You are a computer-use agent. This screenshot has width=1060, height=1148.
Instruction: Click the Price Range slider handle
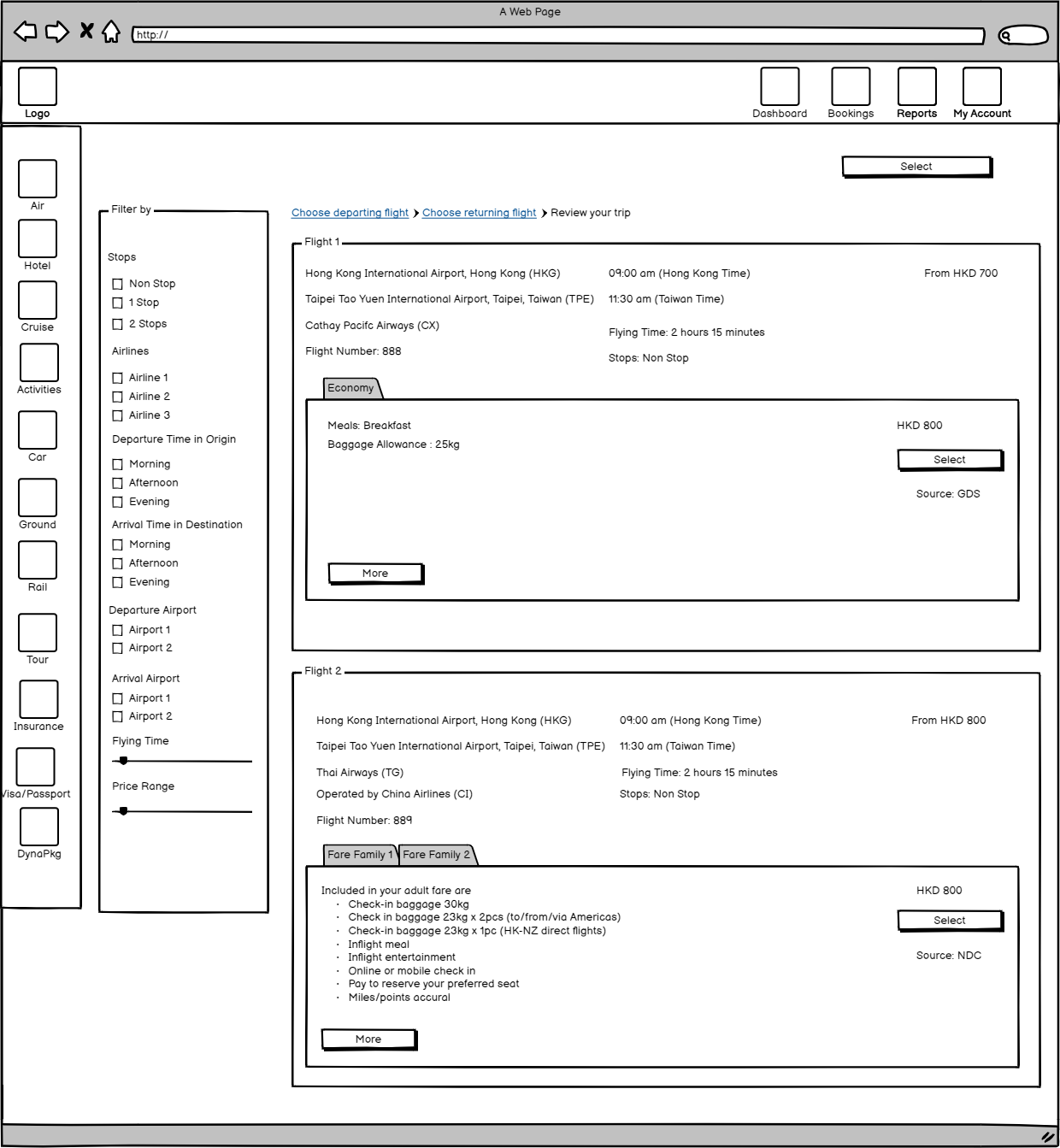(124, 811)
